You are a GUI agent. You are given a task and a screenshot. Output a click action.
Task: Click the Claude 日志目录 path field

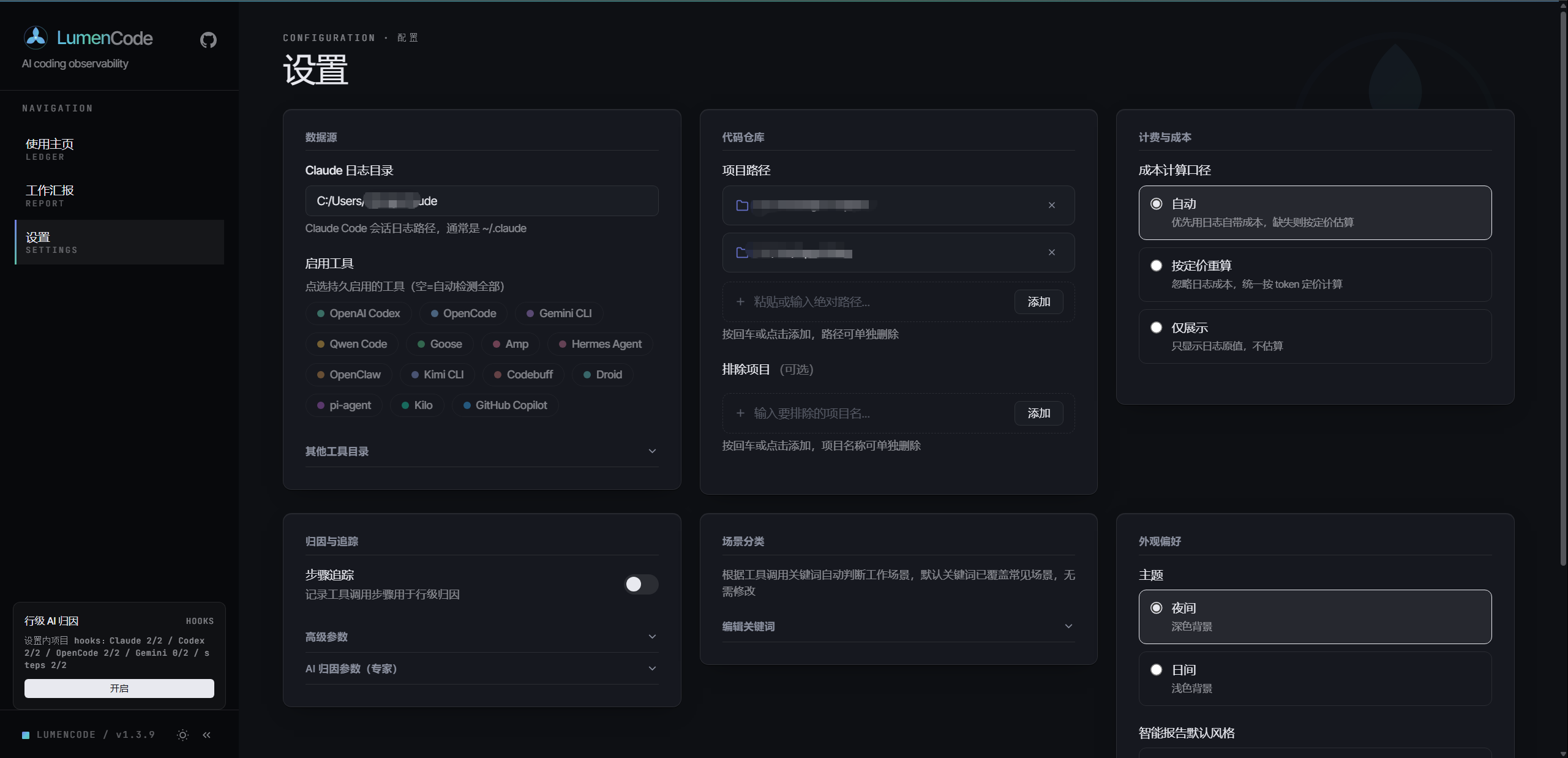pos(482,201)
